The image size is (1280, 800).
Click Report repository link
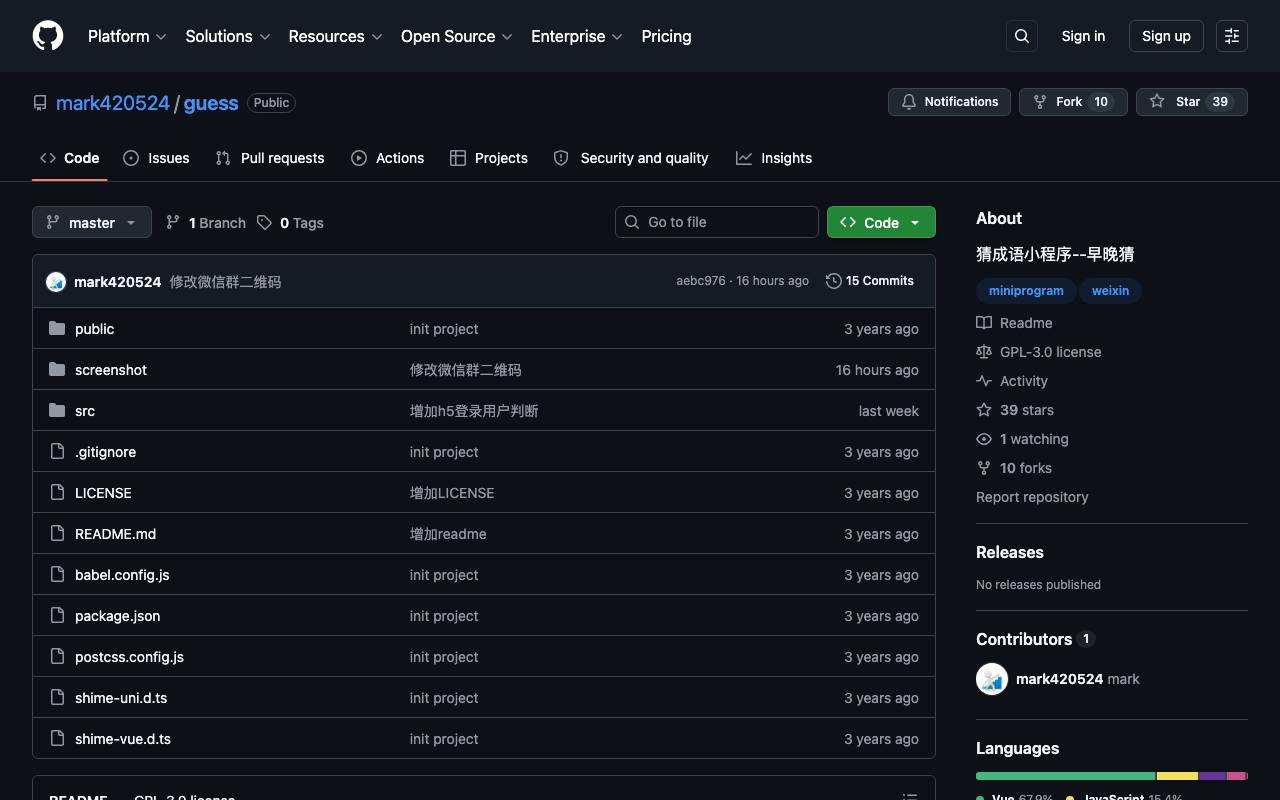(1032, 497)
